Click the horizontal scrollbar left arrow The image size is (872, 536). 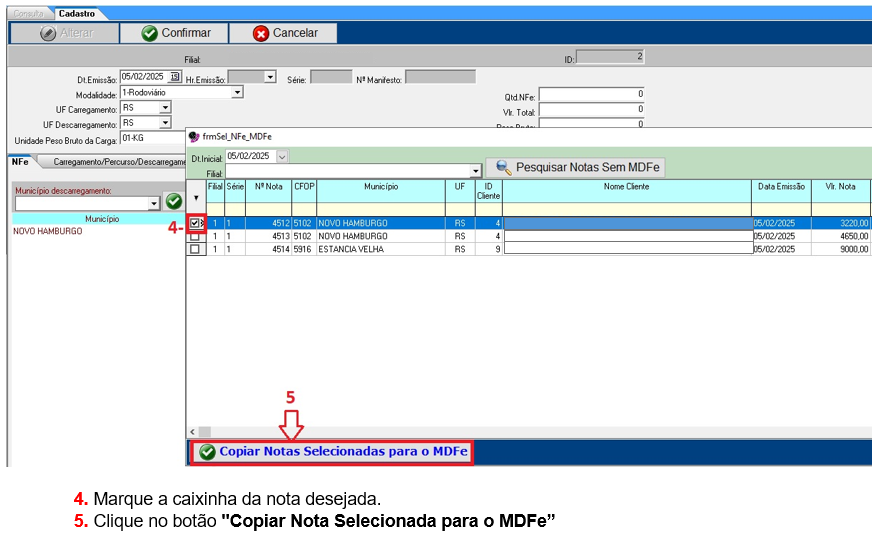(x=192, y=431)
